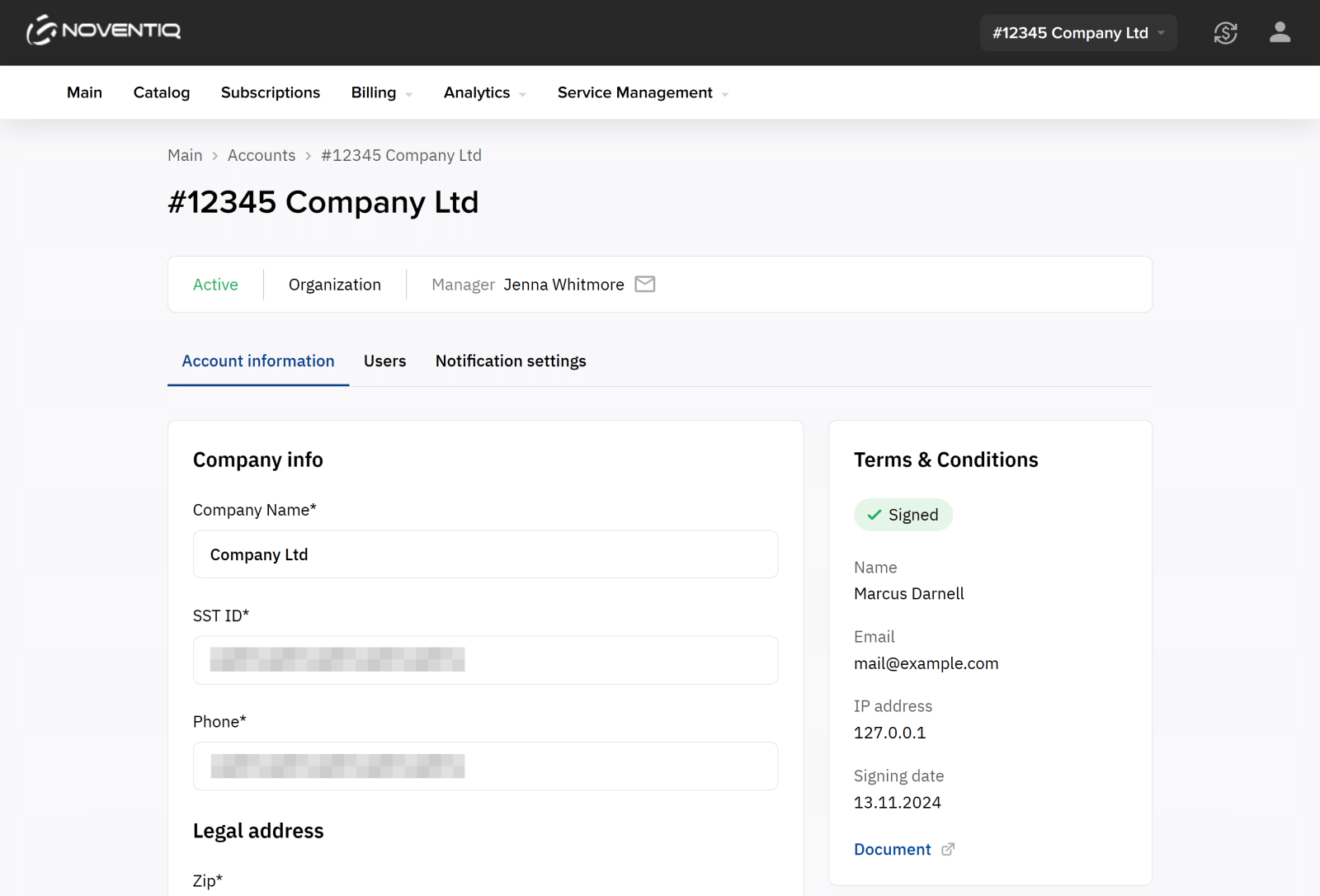Open the Catalog menu item
Image resolution: width=1320 pixels, height=896 pixels.
(x=162, y=93)
